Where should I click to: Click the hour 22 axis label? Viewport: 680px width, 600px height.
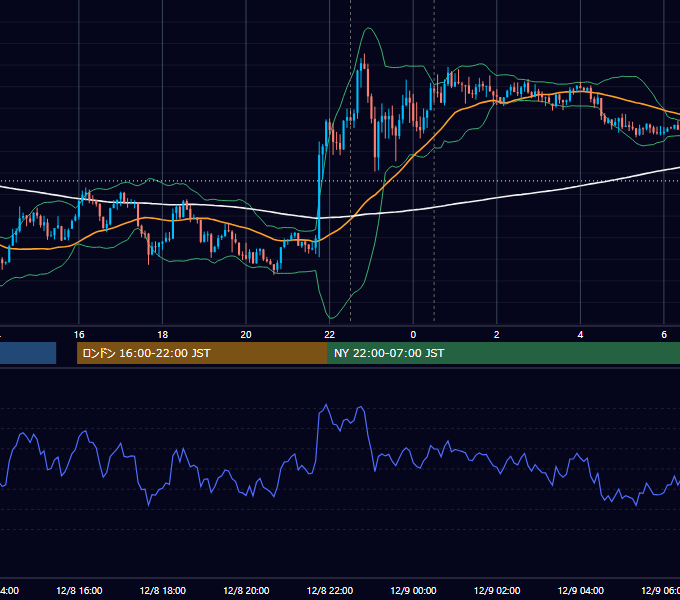330,335
